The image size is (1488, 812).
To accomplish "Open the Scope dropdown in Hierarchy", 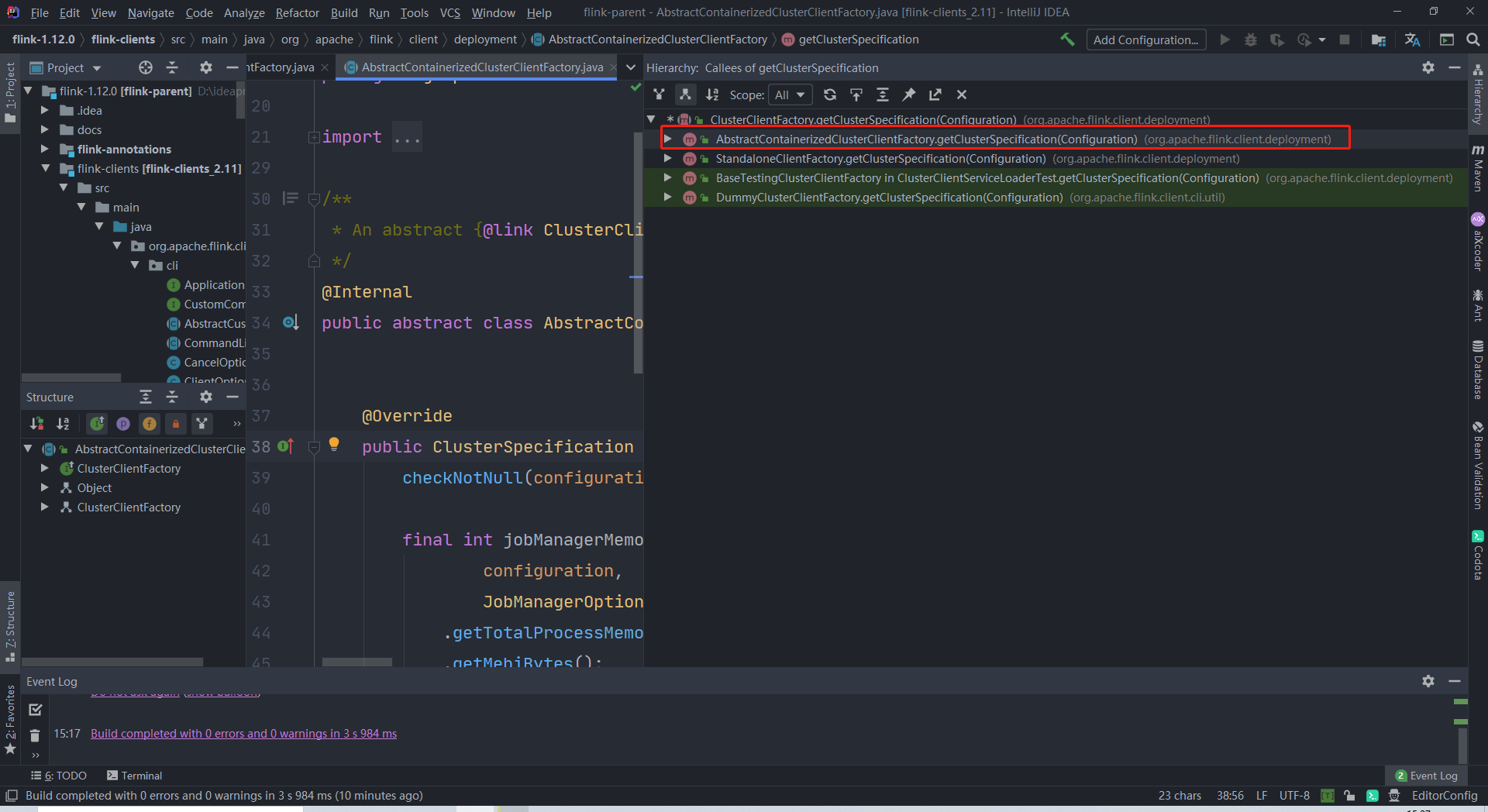I will click(790, 95).
